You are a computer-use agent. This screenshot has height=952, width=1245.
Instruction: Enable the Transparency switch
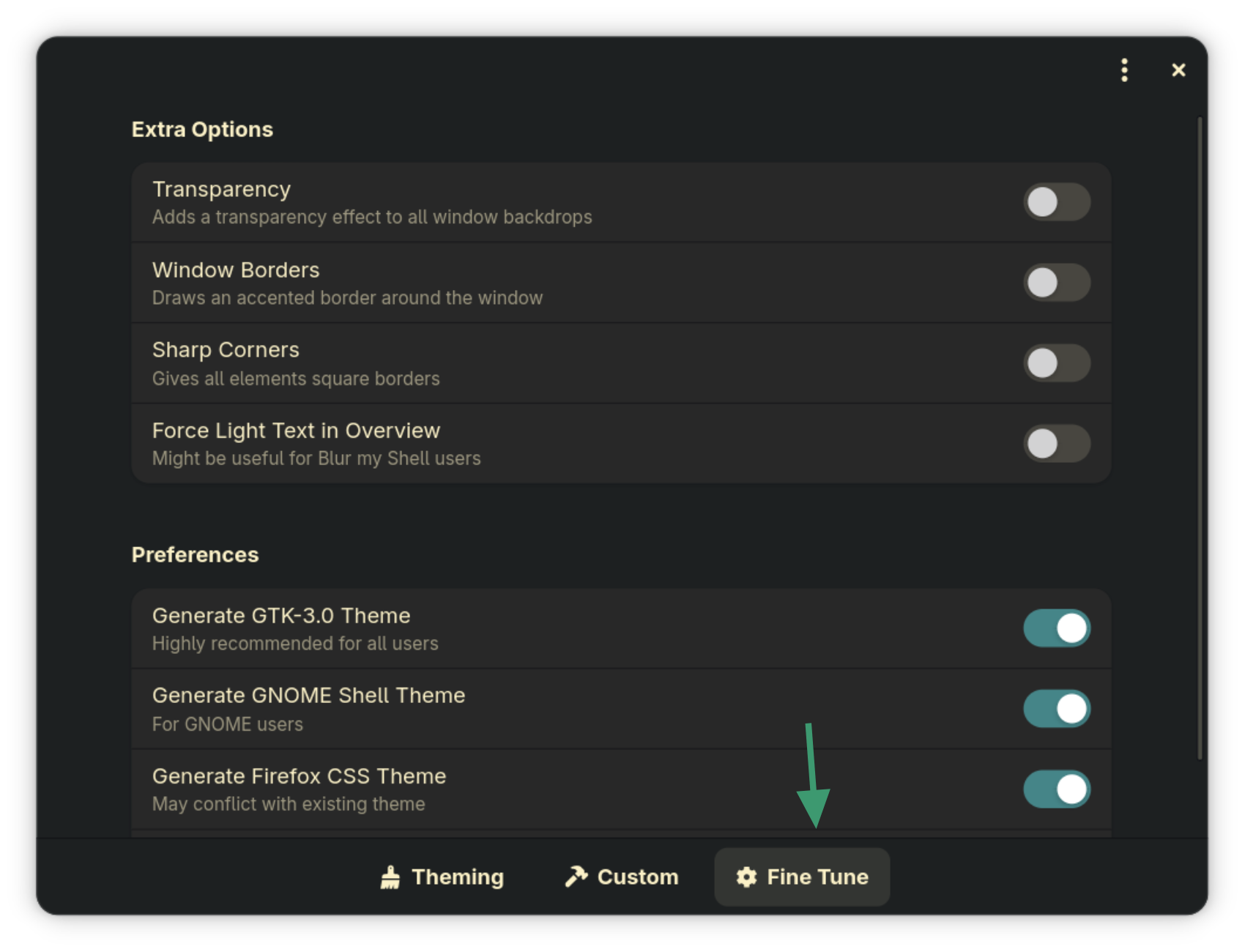(1057, 202)
